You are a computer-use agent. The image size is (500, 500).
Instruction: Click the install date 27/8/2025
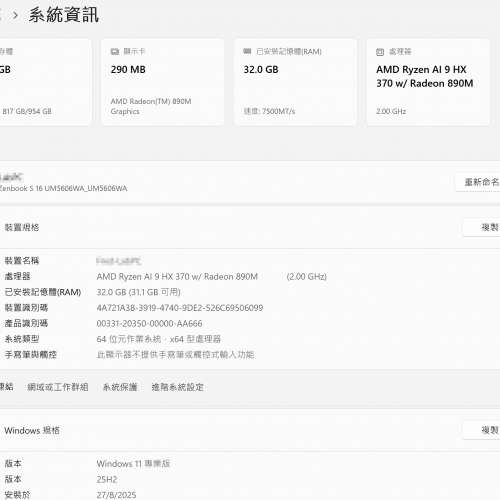pos(116,495)
